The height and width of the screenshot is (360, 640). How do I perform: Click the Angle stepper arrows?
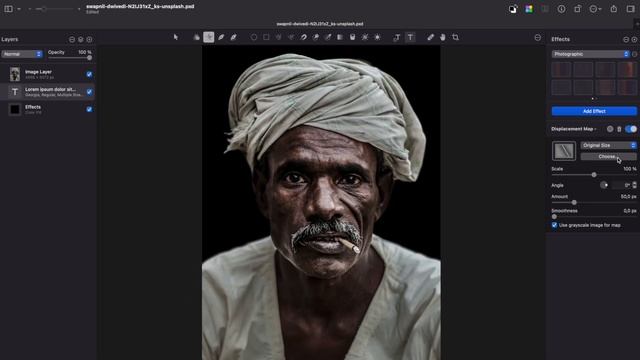(634, 185)
